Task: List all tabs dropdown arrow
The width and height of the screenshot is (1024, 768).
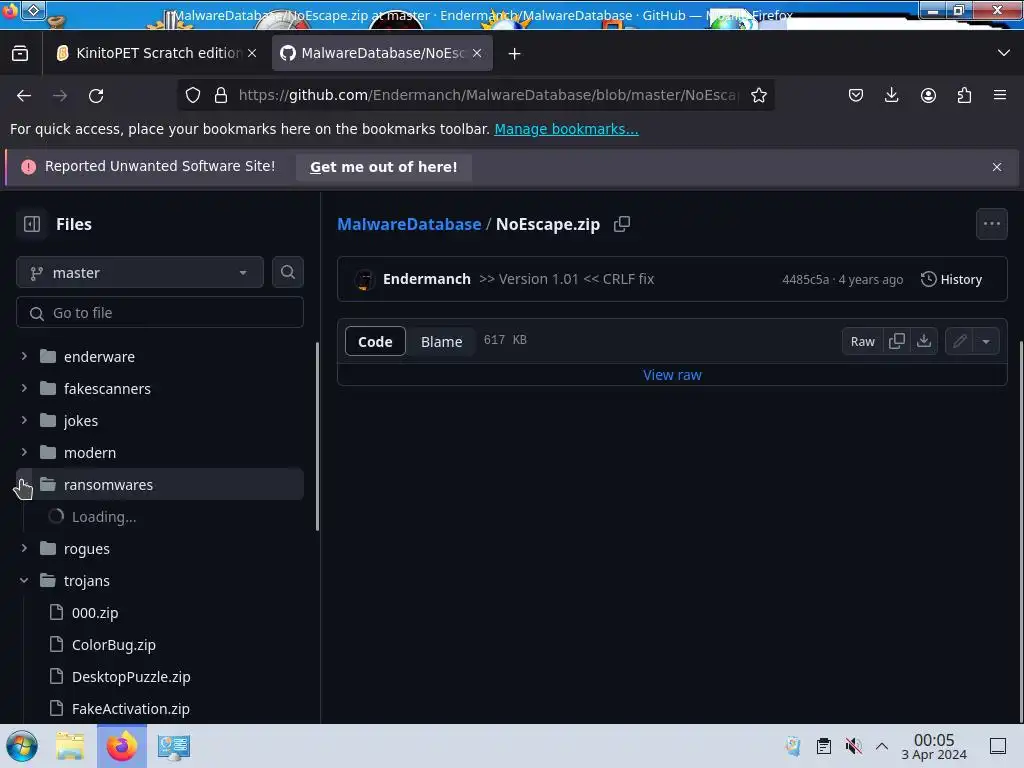Action: [1004, 53]
